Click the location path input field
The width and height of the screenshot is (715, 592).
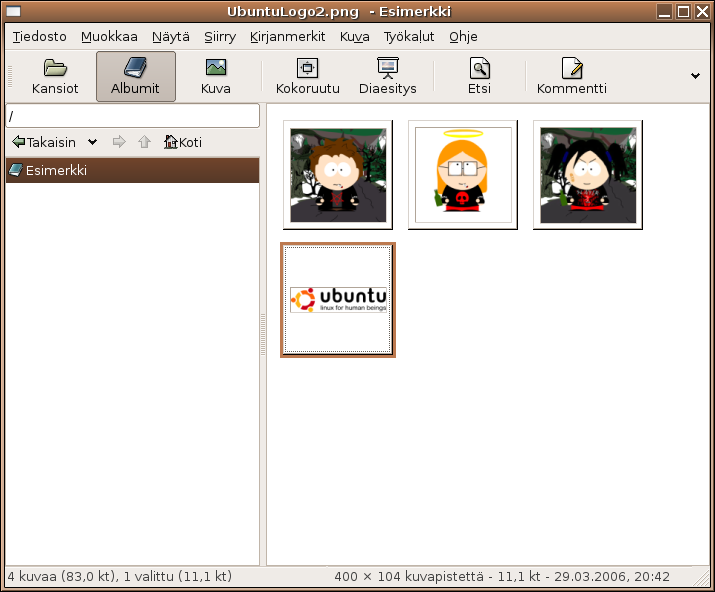point(133,116)
